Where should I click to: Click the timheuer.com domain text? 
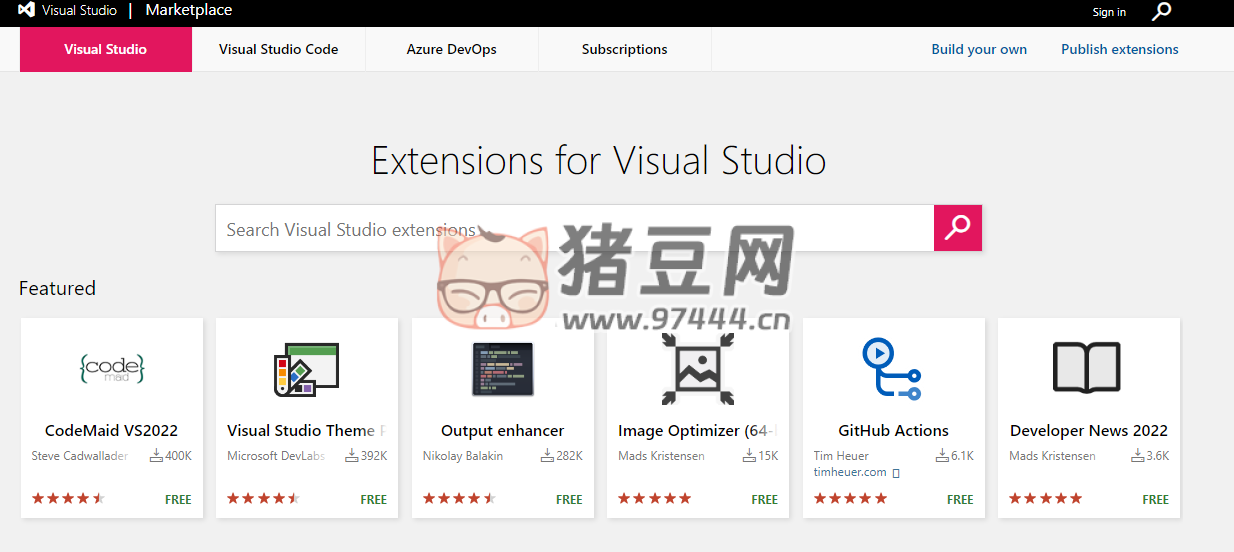point(850,472)
